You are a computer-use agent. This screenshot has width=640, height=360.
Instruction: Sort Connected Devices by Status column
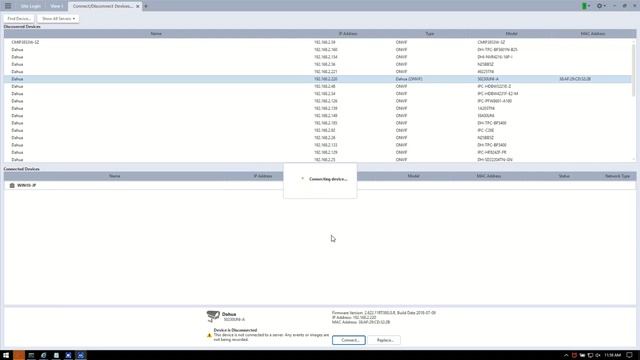click(x=564, y=176)
